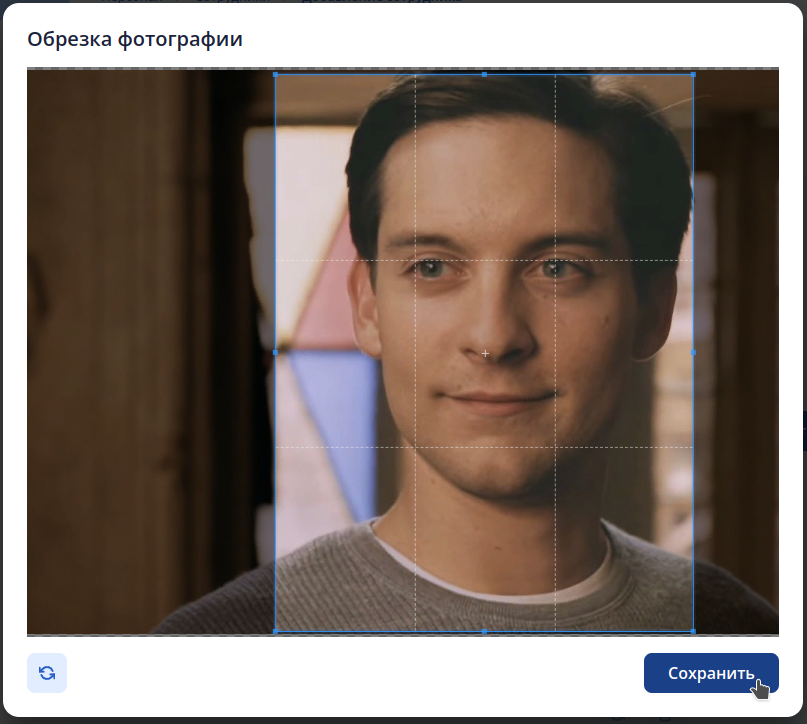807x724 pixels.
Task: Click the top-left corner crop handle
Action: (275, 74)
